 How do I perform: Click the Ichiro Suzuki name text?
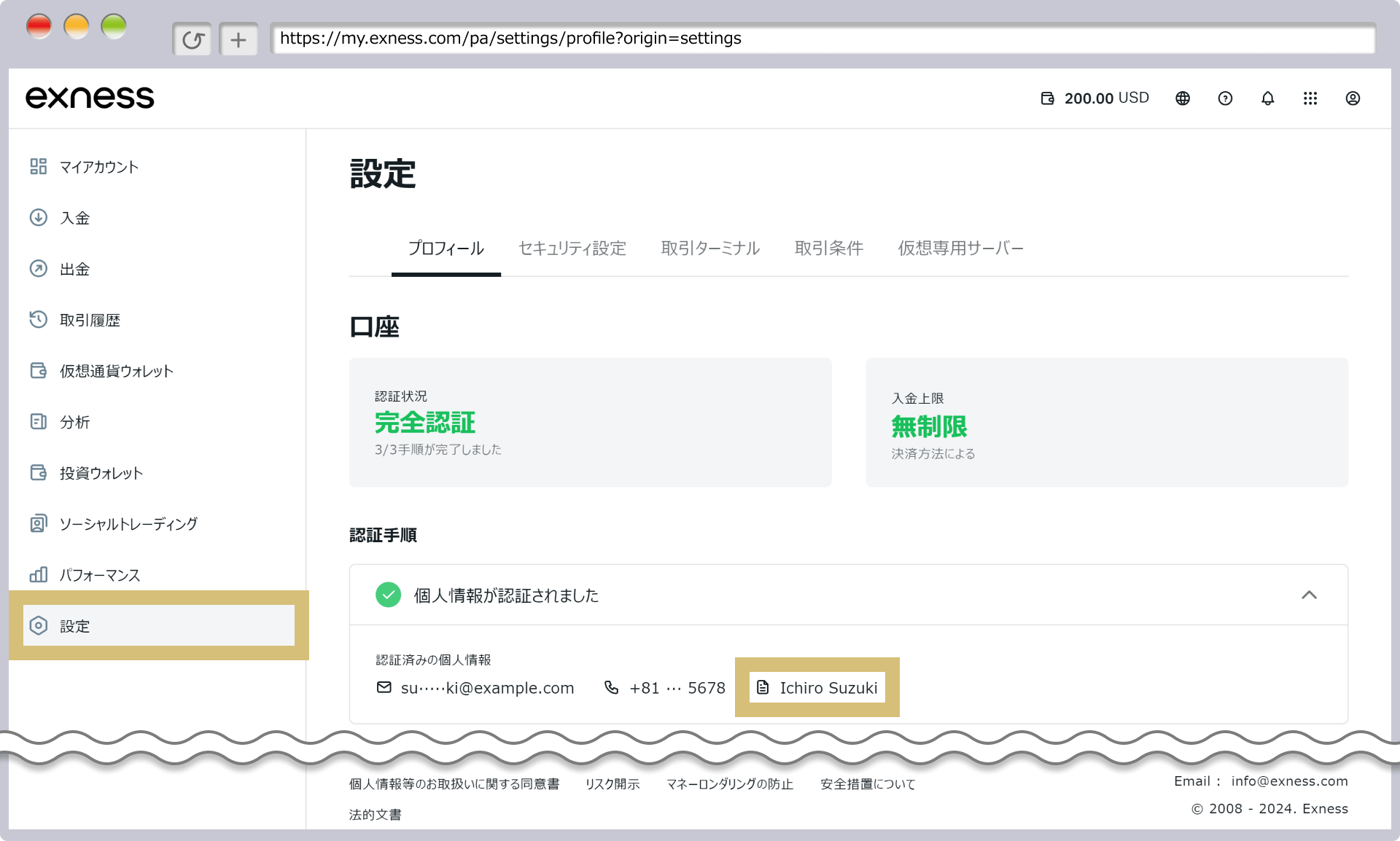pyautogui.click(x=829, y=688)
